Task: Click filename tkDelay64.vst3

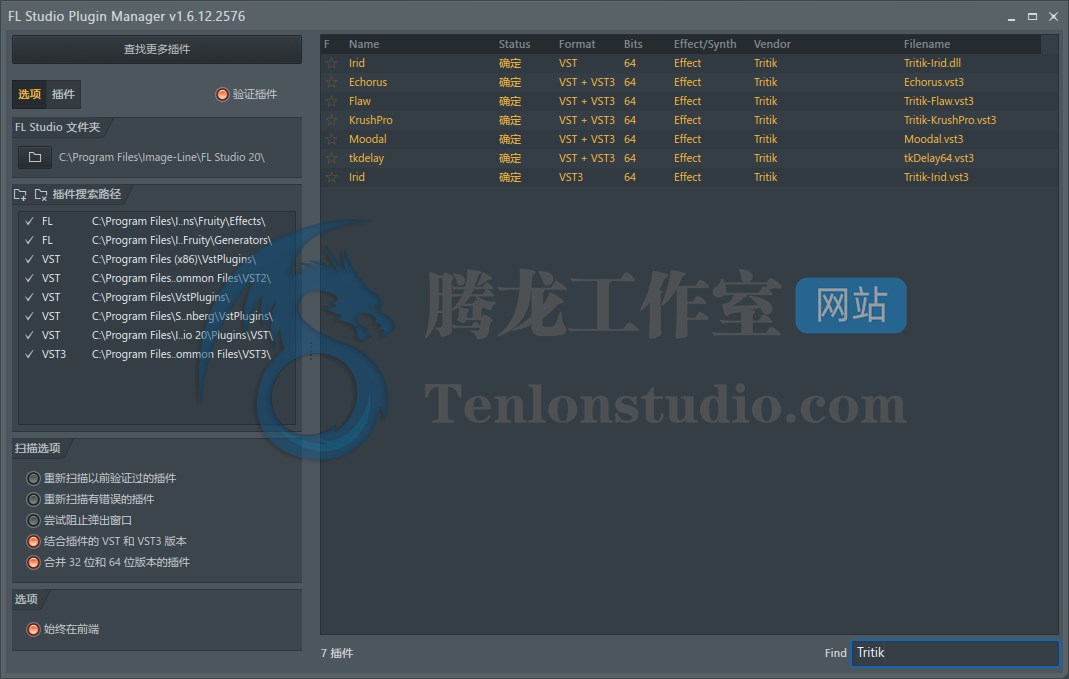Action: pos(939,159)
